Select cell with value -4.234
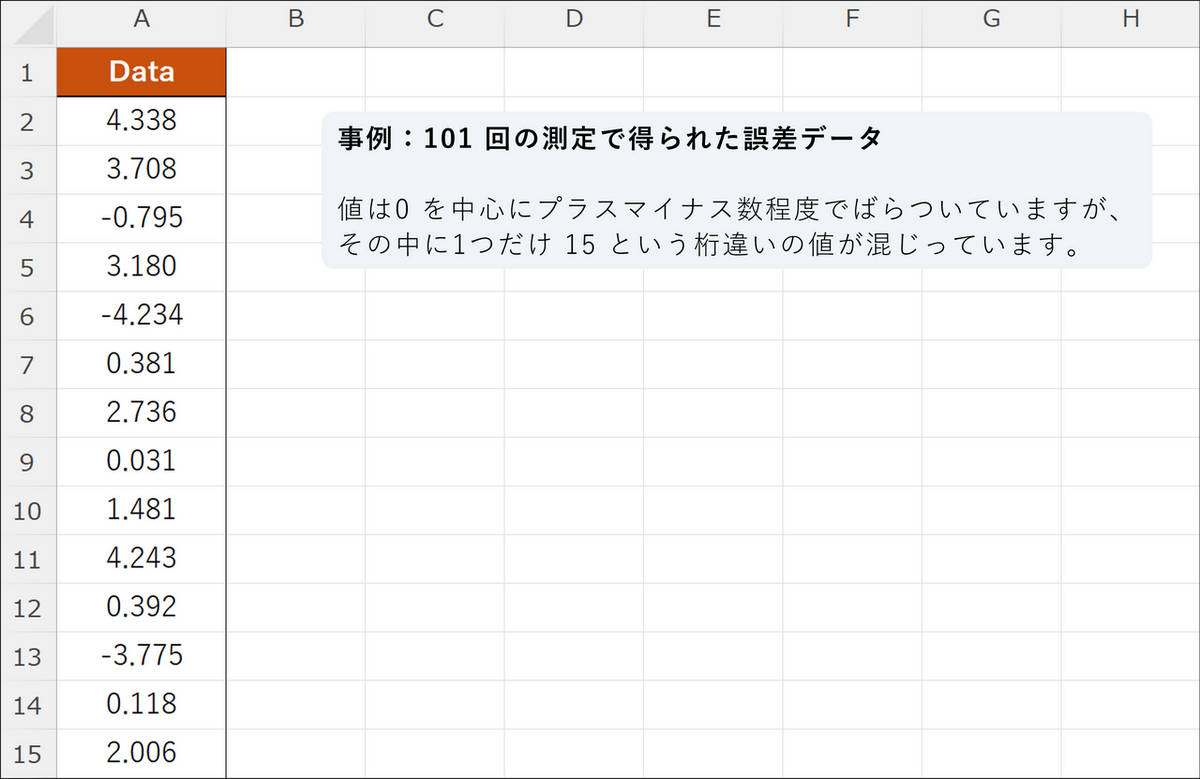 pos(141,315)
